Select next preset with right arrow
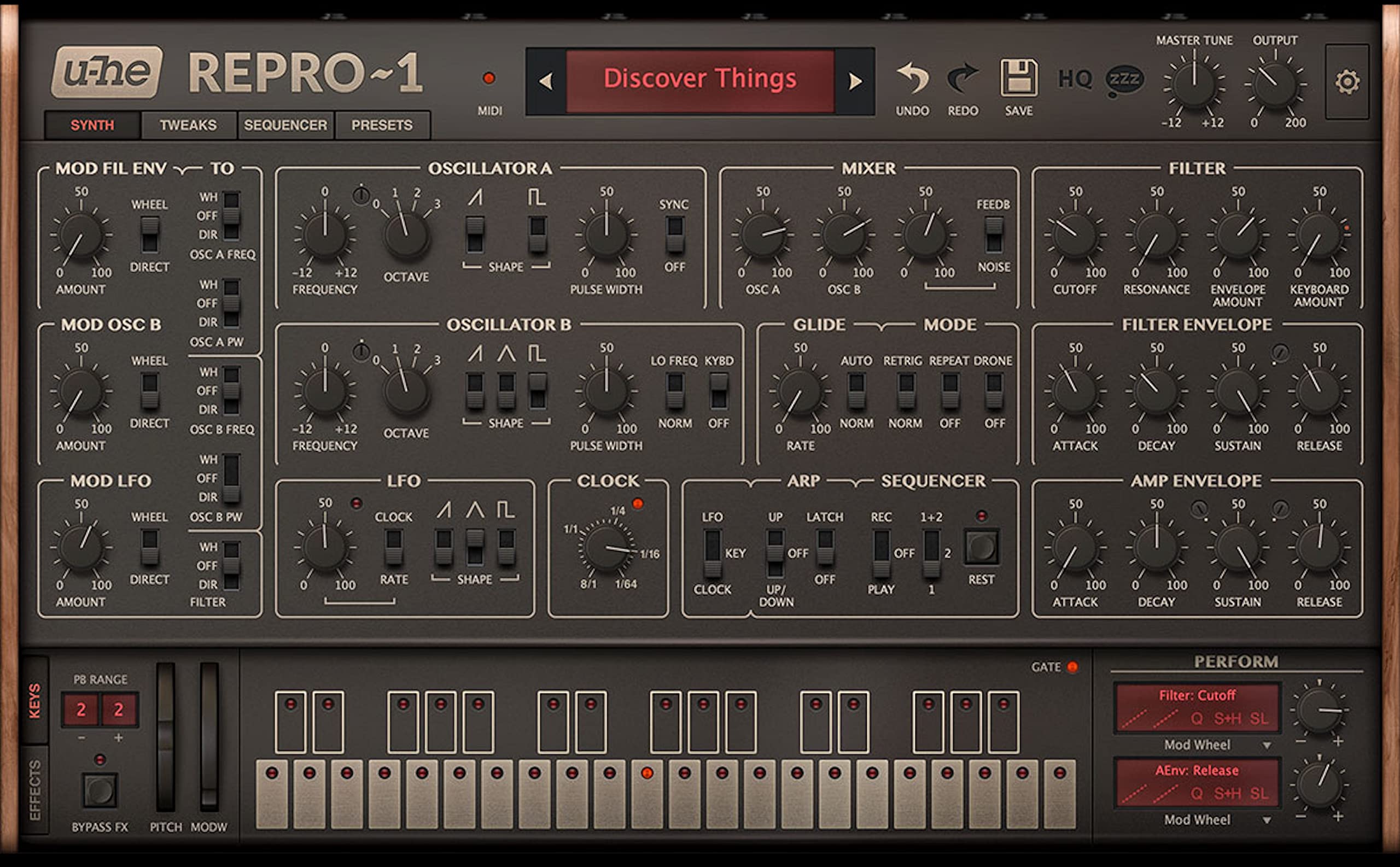The image size is (1400, 867). point(855,81)
